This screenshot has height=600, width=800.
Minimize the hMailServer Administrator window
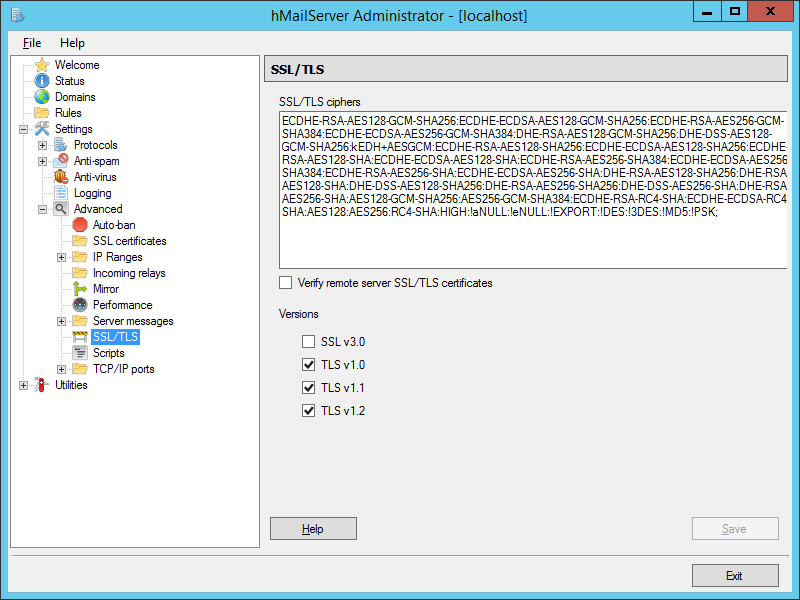click(707, 12)
